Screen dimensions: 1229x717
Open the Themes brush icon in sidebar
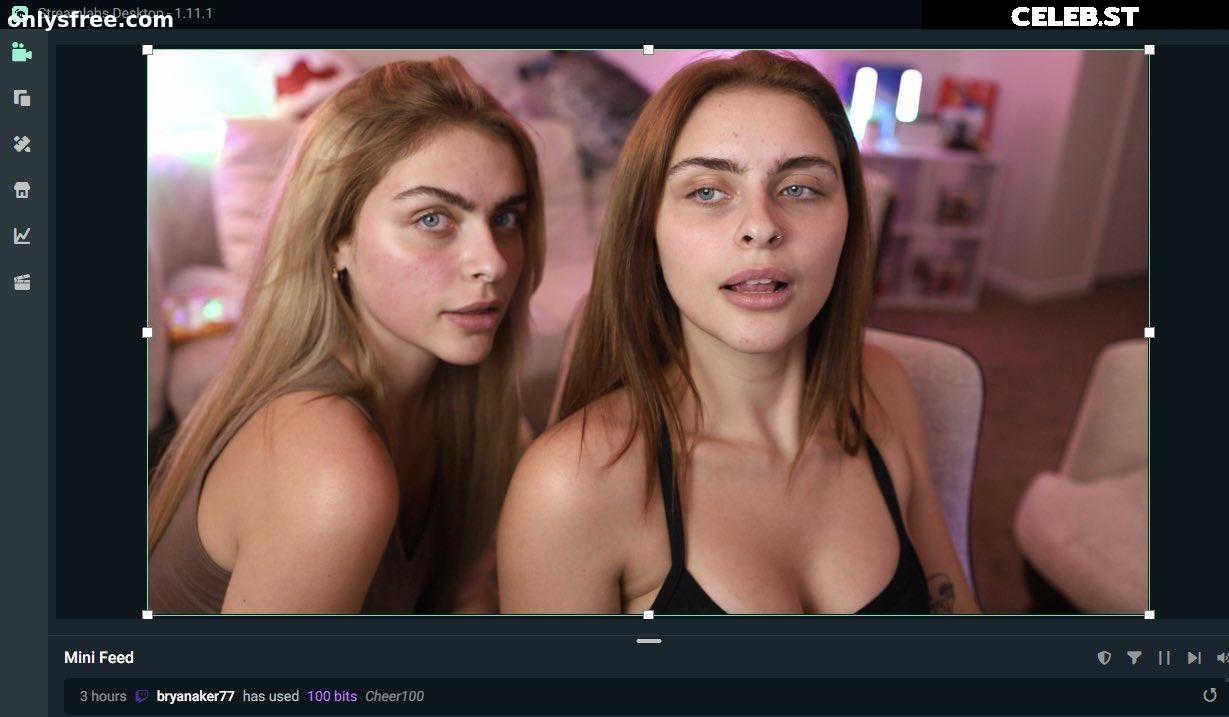pyautogui.click(x=21, y=144)
